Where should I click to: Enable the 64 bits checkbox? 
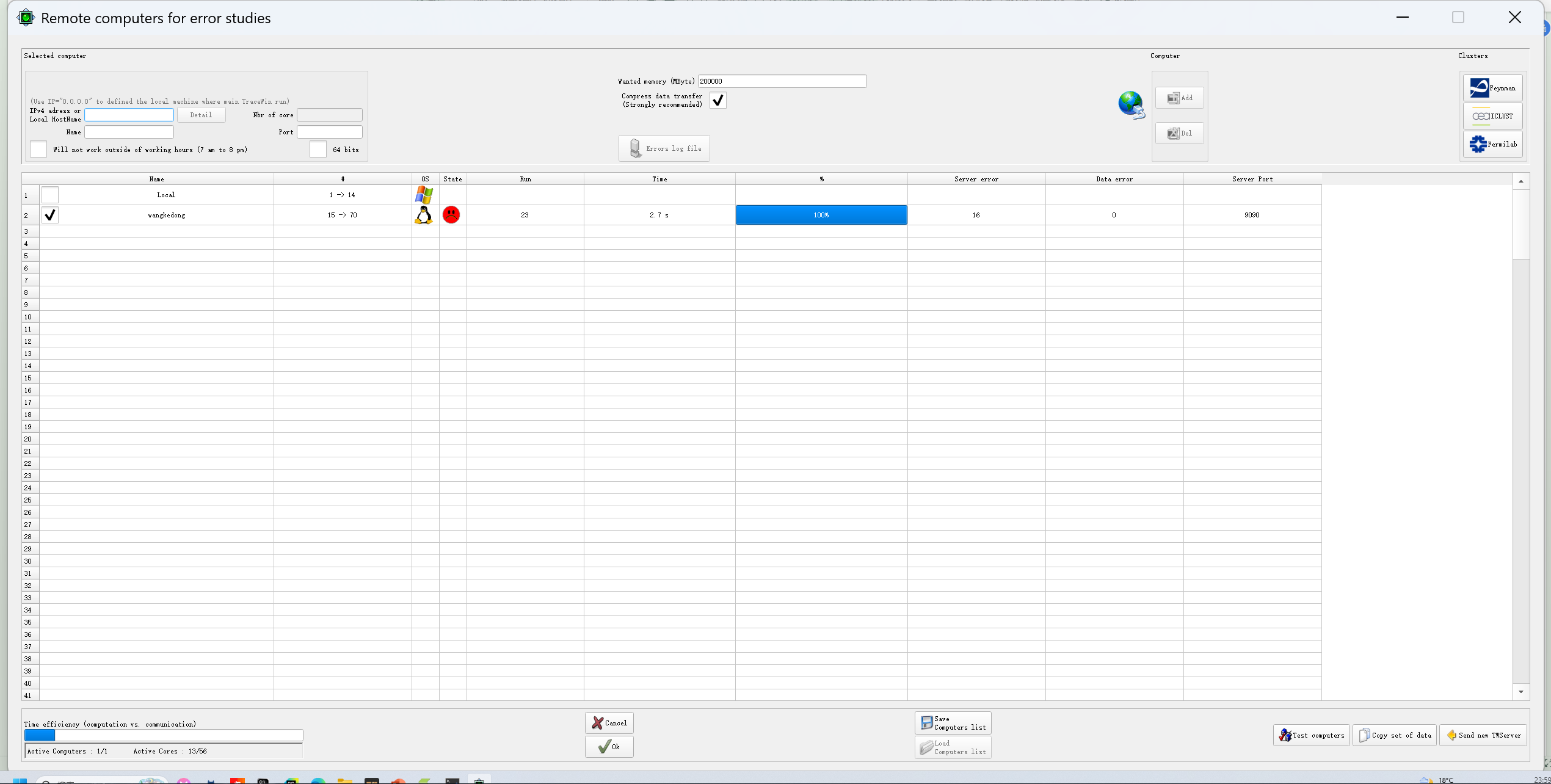coord(318,150)
